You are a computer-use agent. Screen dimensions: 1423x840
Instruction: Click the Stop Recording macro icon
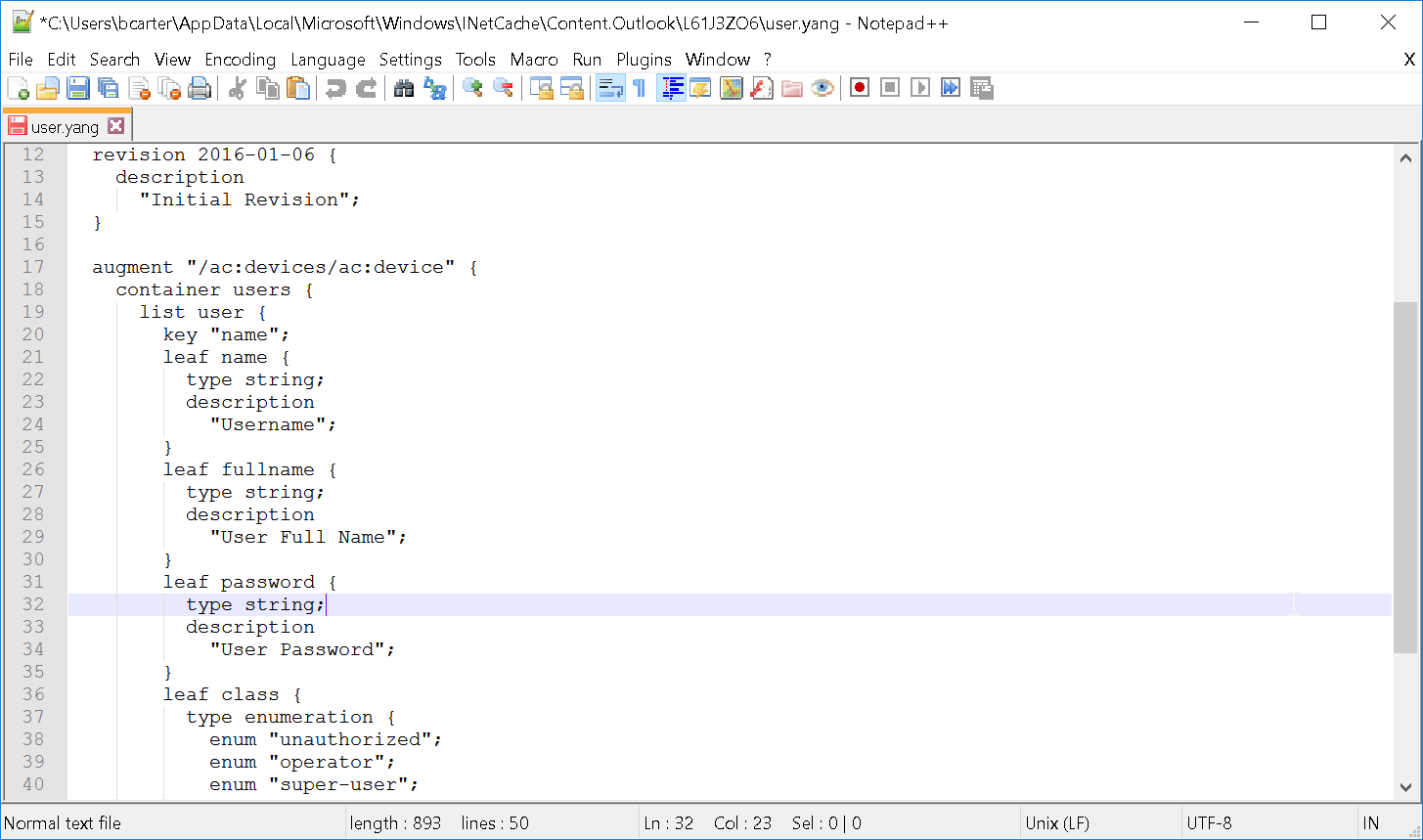[x=890, y=88]
